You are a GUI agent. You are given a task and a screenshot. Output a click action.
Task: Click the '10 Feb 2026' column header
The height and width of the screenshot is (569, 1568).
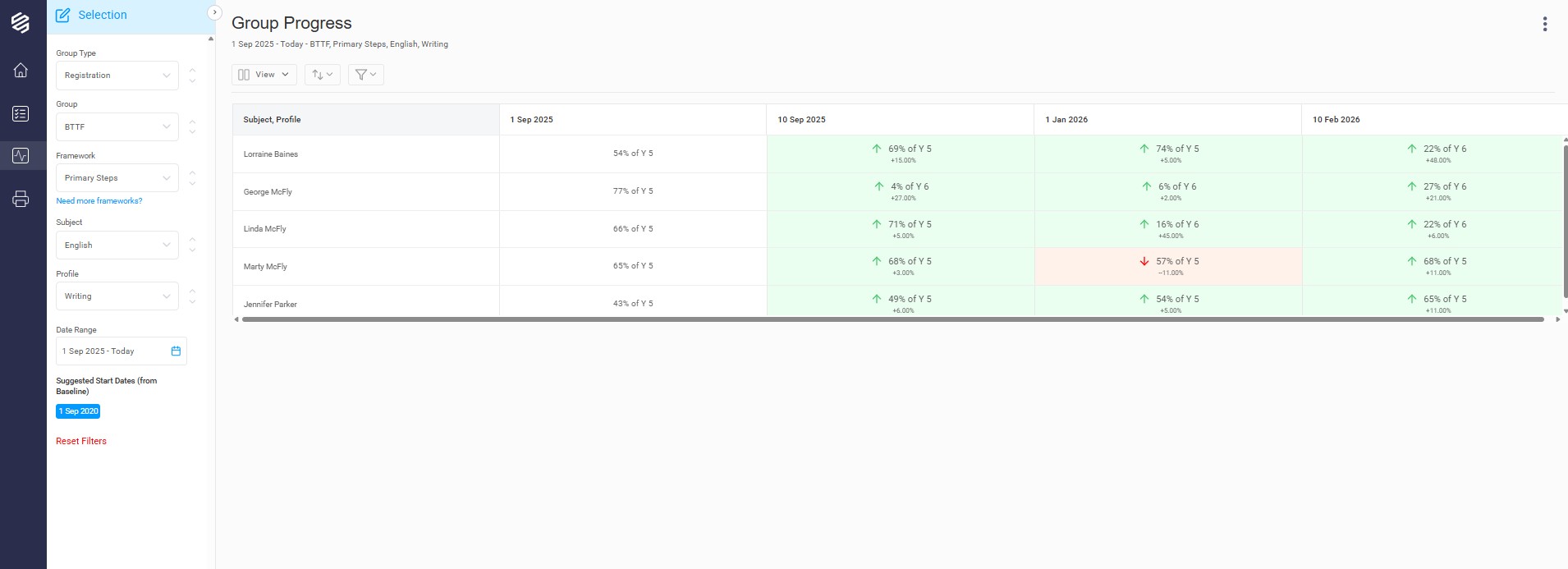[x=1434, y=120]
